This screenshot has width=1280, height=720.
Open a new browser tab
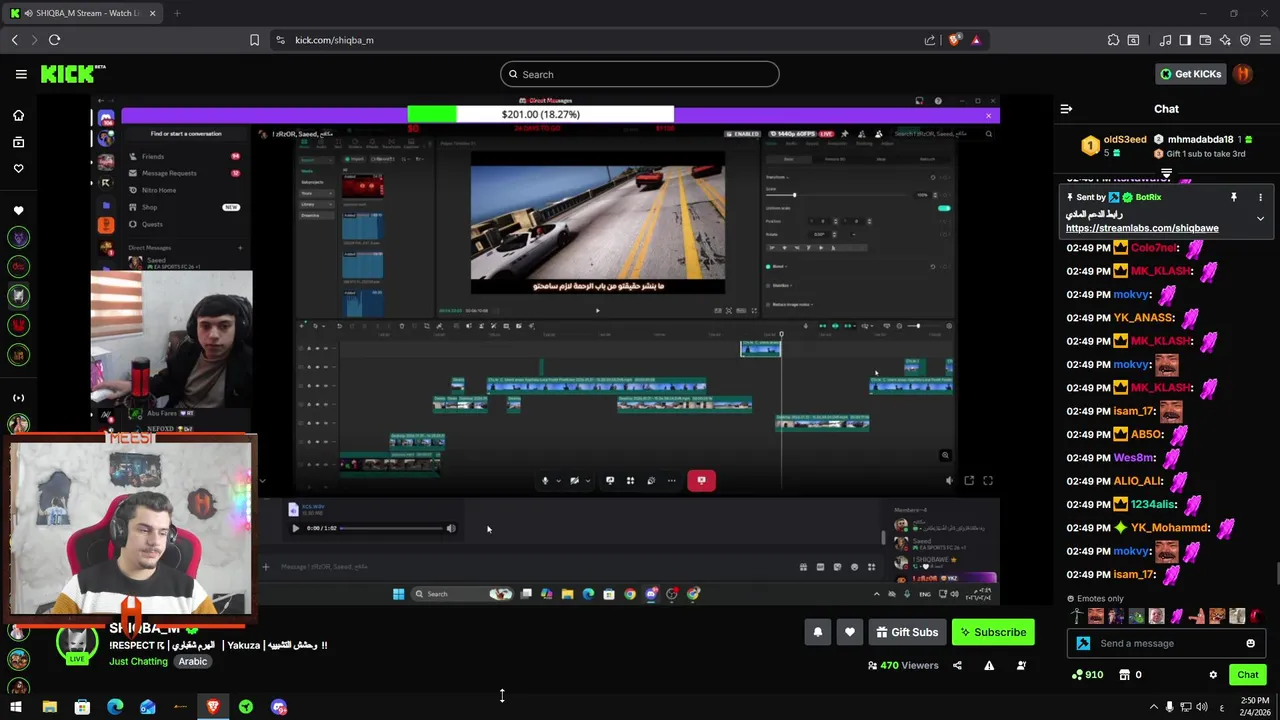pyautogui.click(x=177, y=13)
